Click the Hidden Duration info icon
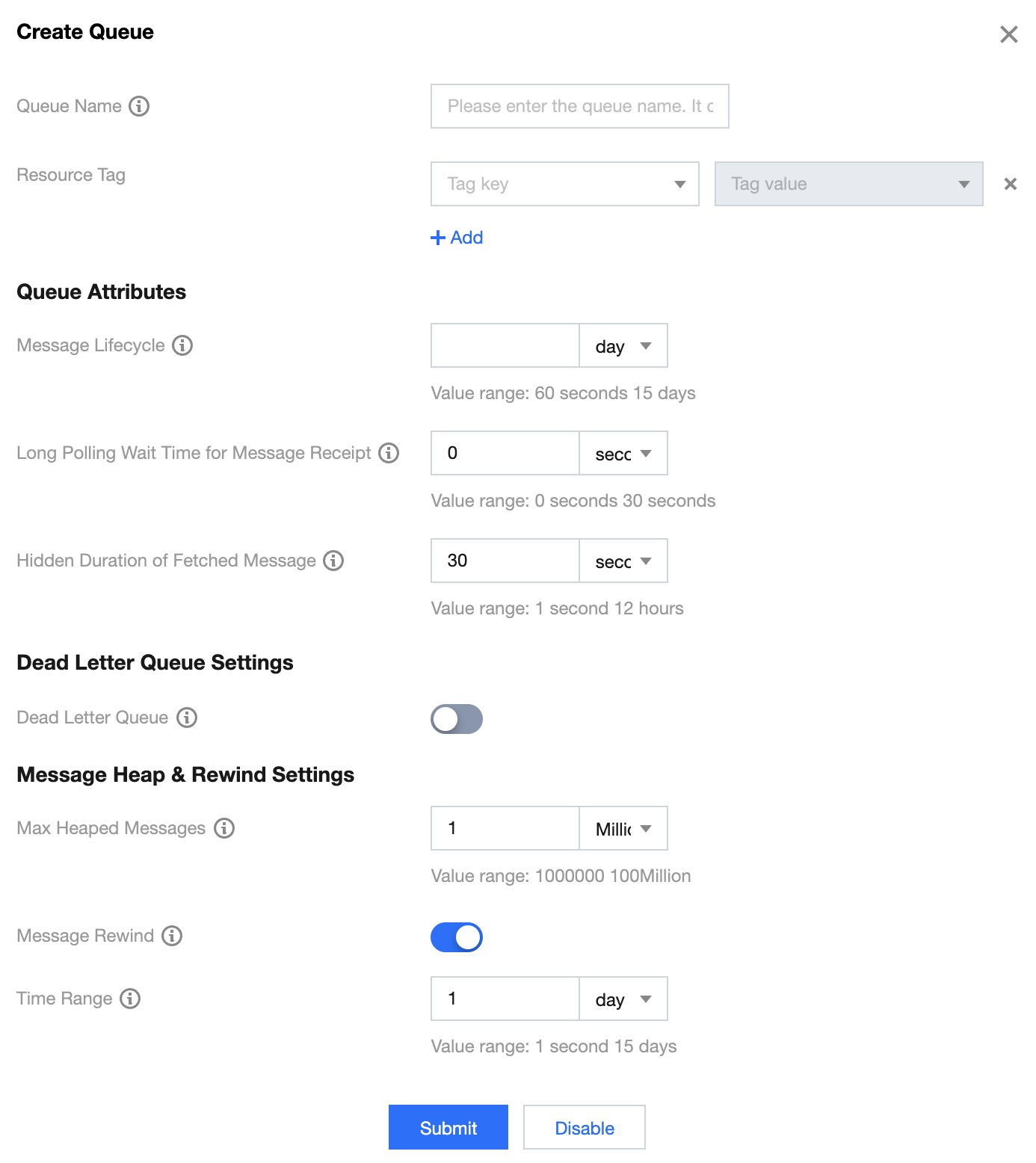 [x=333, y=561]
